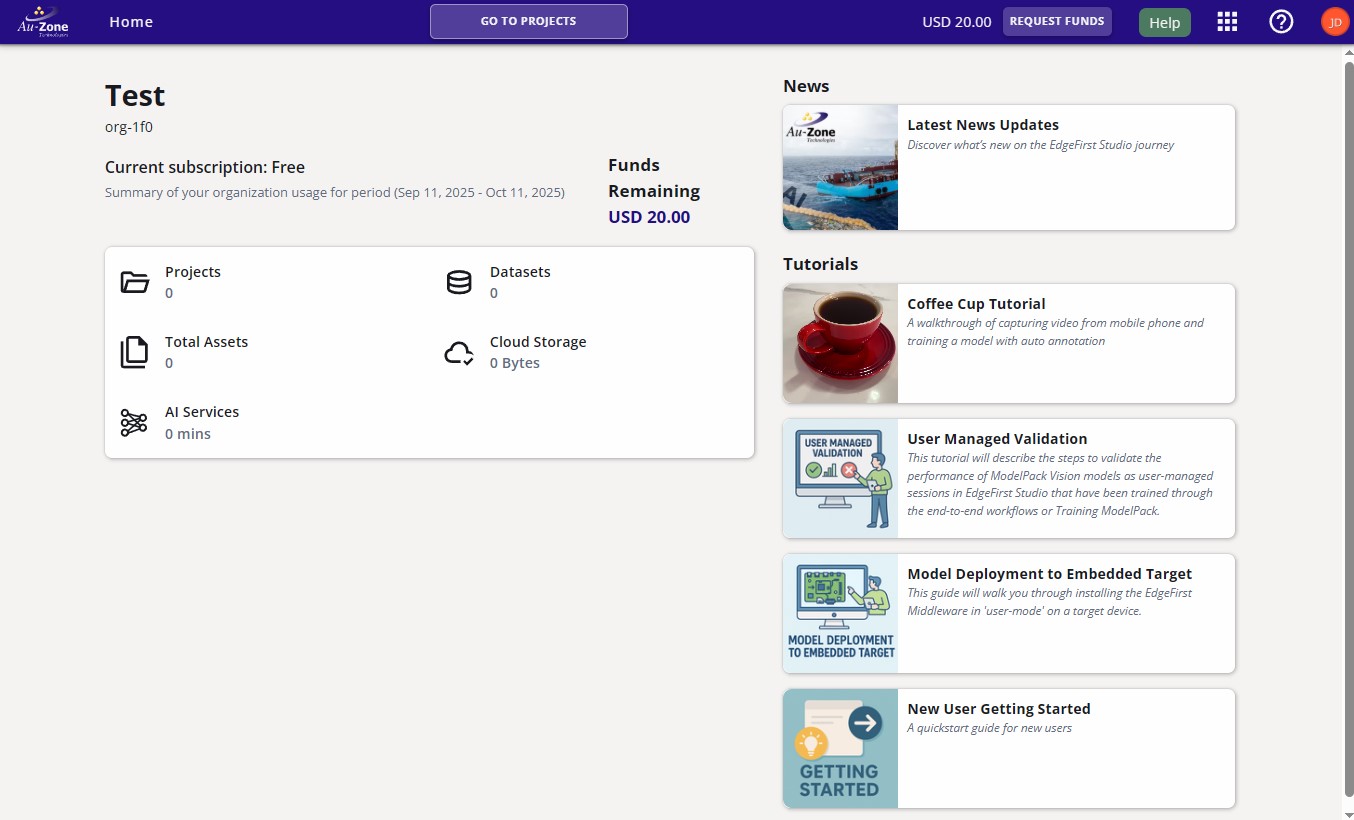Click the green Help button

point(1165,22)
